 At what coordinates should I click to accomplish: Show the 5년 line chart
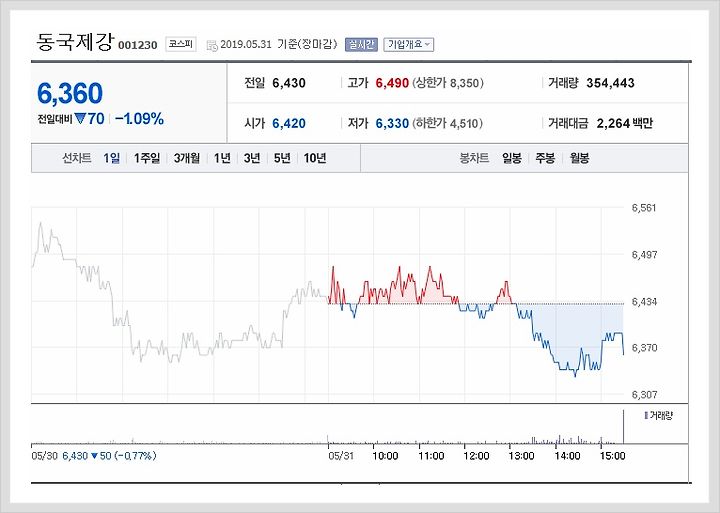click(x=282, y=158)
